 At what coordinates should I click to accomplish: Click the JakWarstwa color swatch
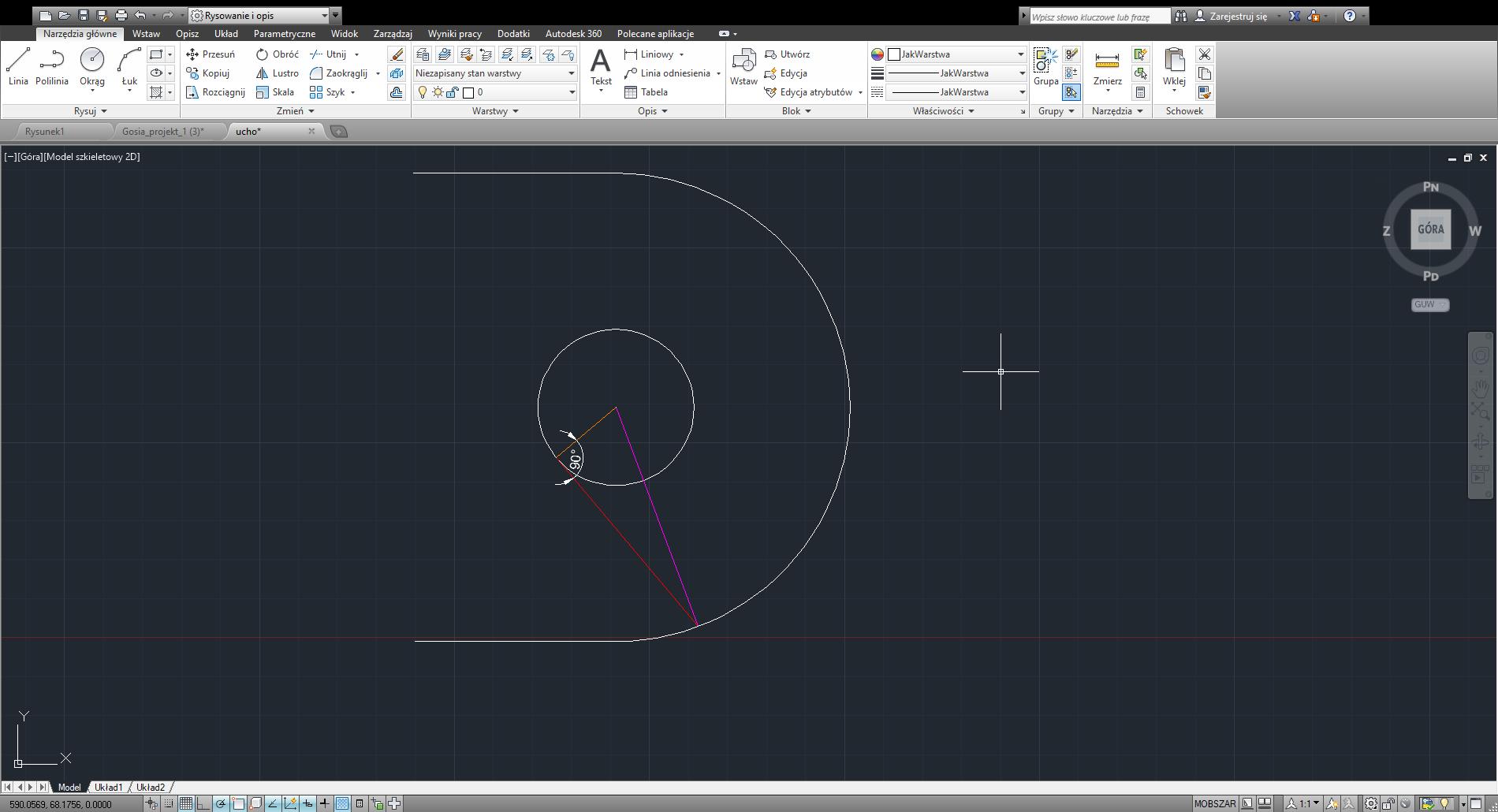(x=894, y=54)
